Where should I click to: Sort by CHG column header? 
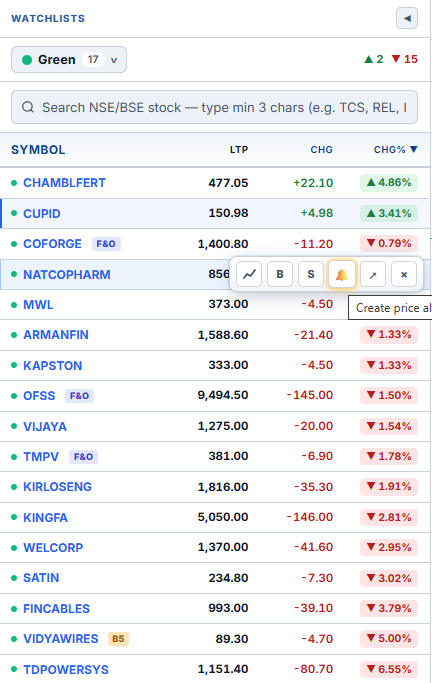coord(321,150)
